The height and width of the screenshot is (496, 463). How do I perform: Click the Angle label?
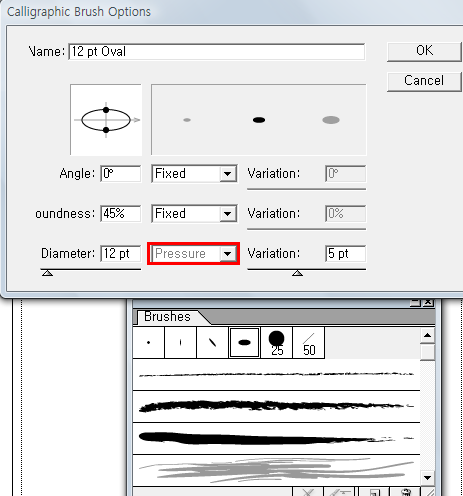[77, 174]
